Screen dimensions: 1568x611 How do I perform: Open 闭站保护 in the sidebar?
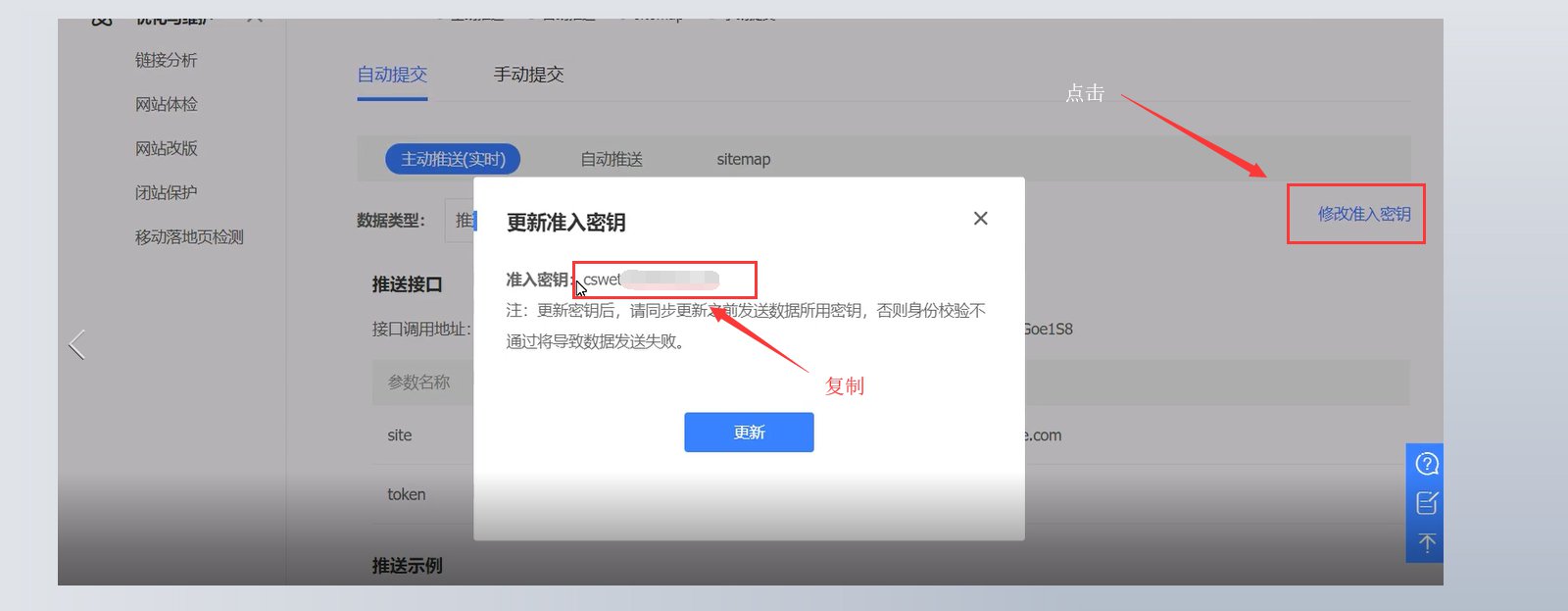[x=167, y=192]
